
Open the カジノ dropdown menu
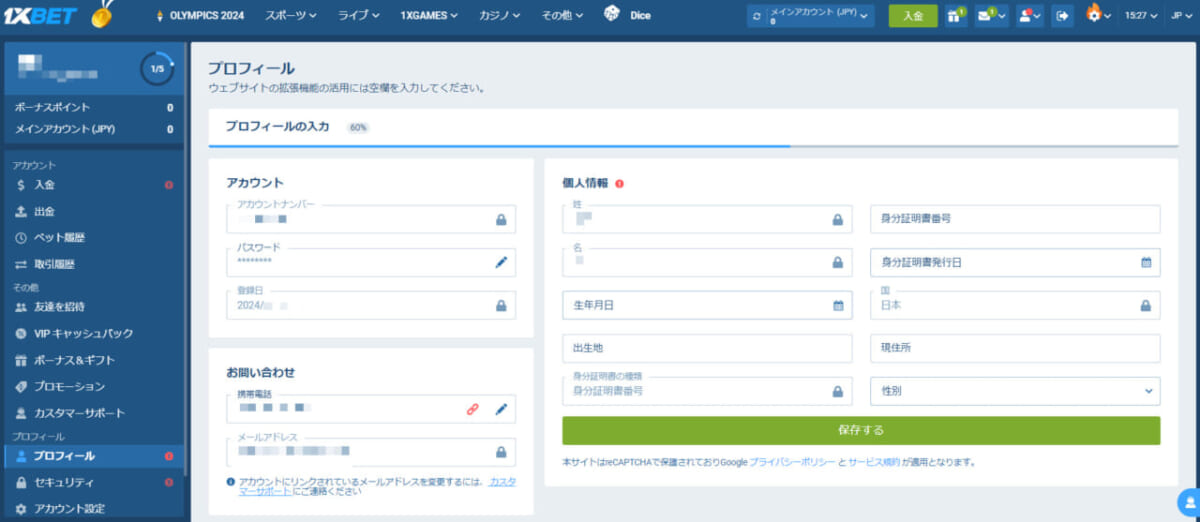500,16
